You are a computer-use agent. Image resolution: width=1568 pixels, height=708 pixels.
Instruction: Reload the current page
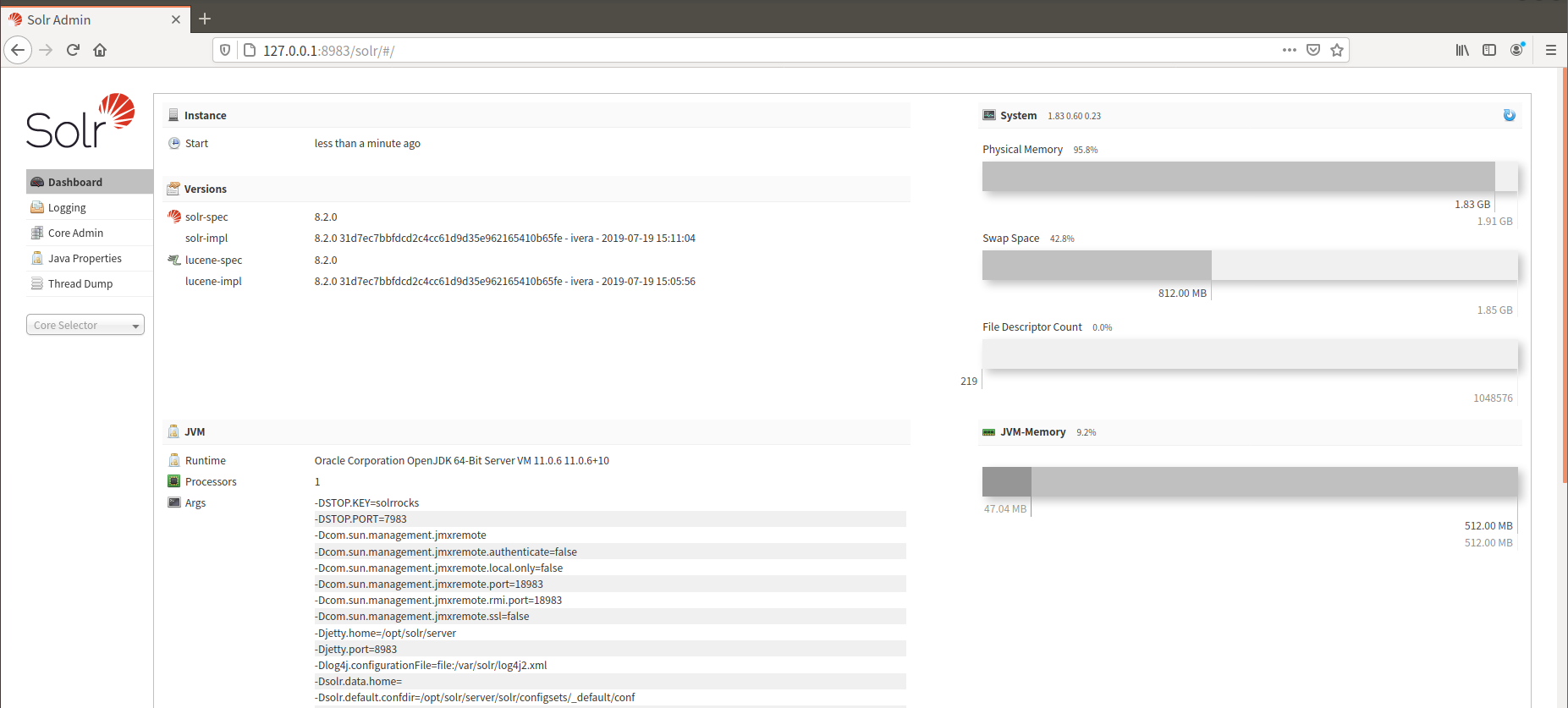[73, 50]
